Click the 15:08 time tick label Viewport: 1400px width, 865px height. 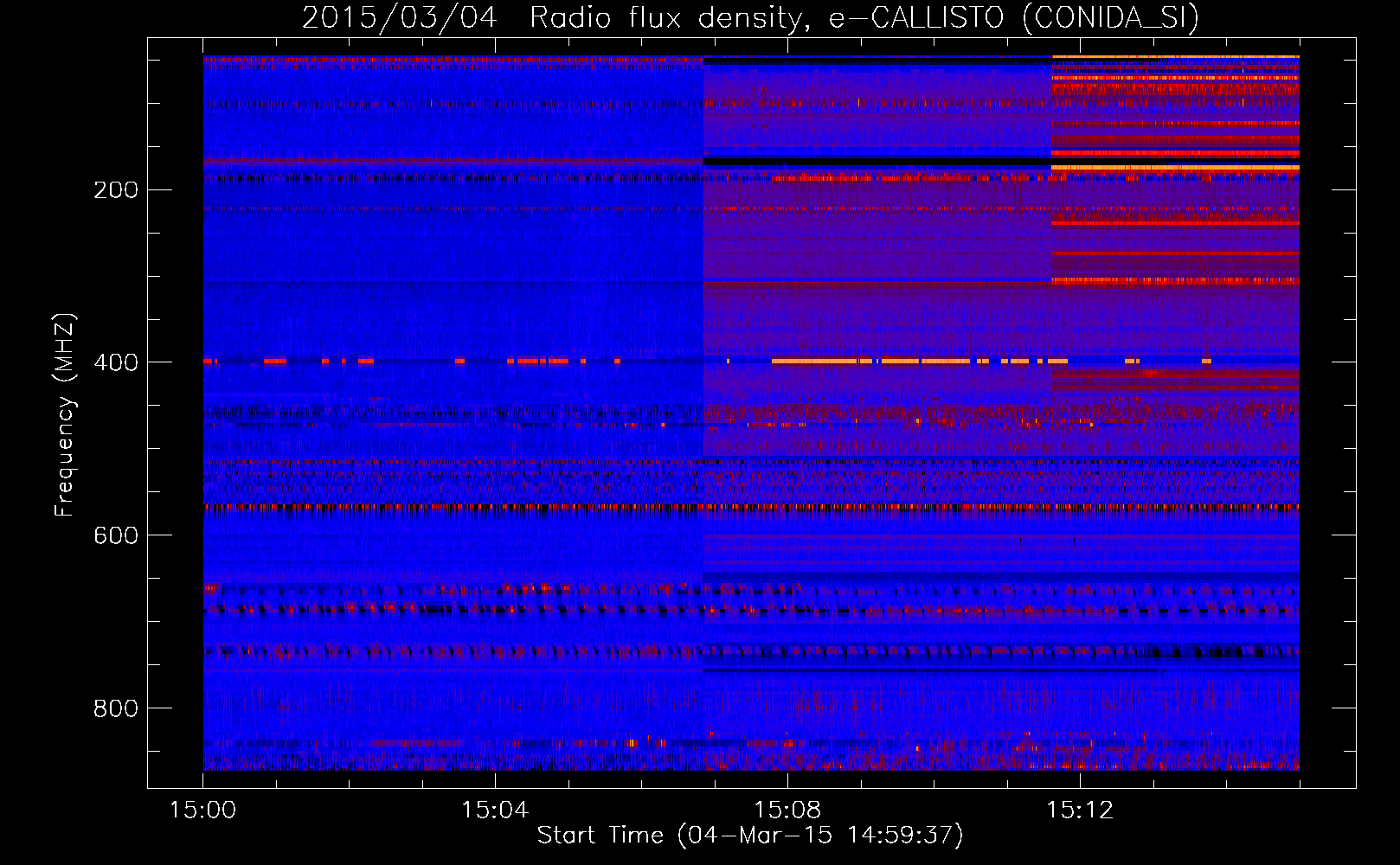tap(787, 811)
